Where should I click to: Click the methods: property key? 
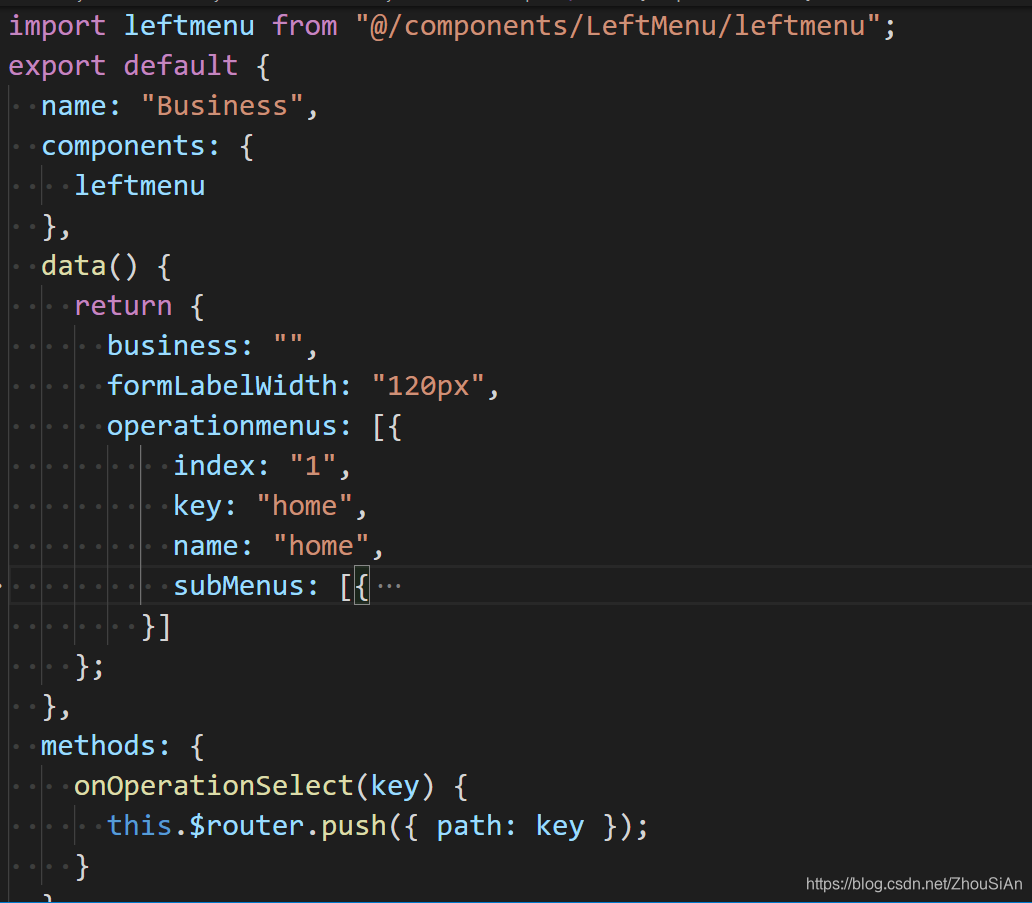click(105, 746)
